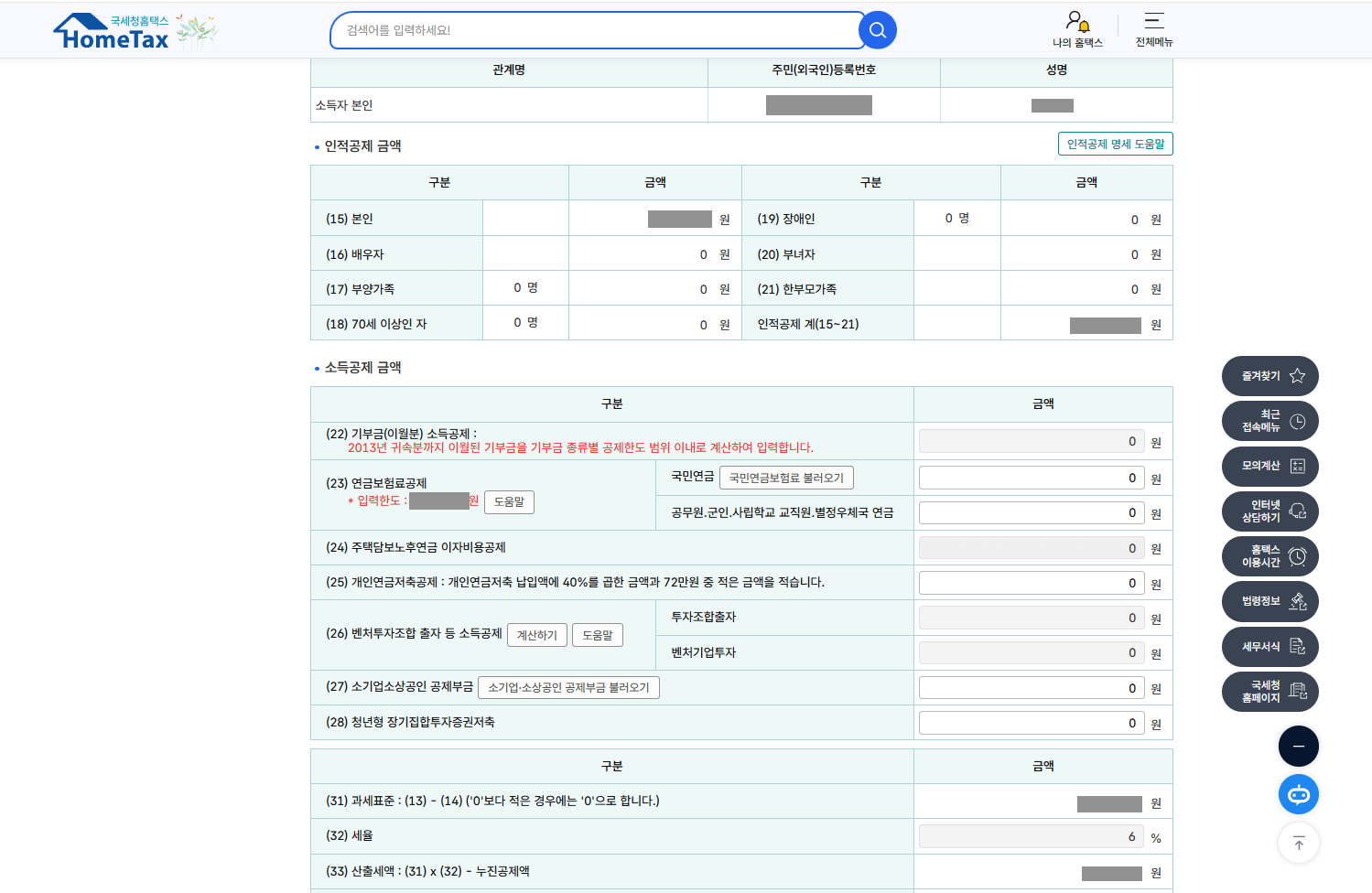The width and height of the screenshot is (1372, 893).
Task: Open the 즐겨찾기 favorites panel
Action: click(x=1269, y=376)
